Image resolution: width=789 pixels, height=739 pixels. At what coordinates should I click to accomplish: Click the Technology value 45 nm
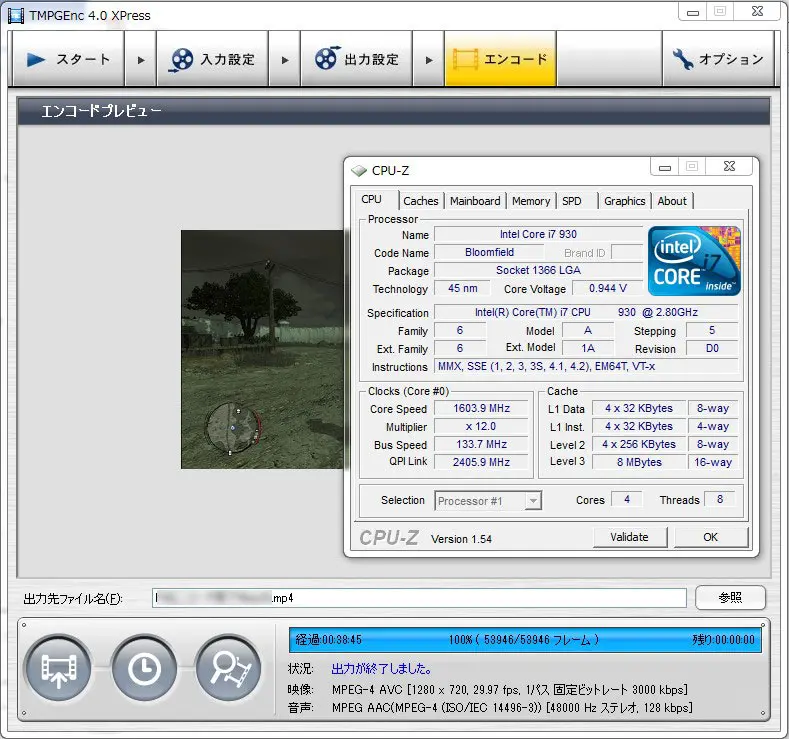coord(462,288)
